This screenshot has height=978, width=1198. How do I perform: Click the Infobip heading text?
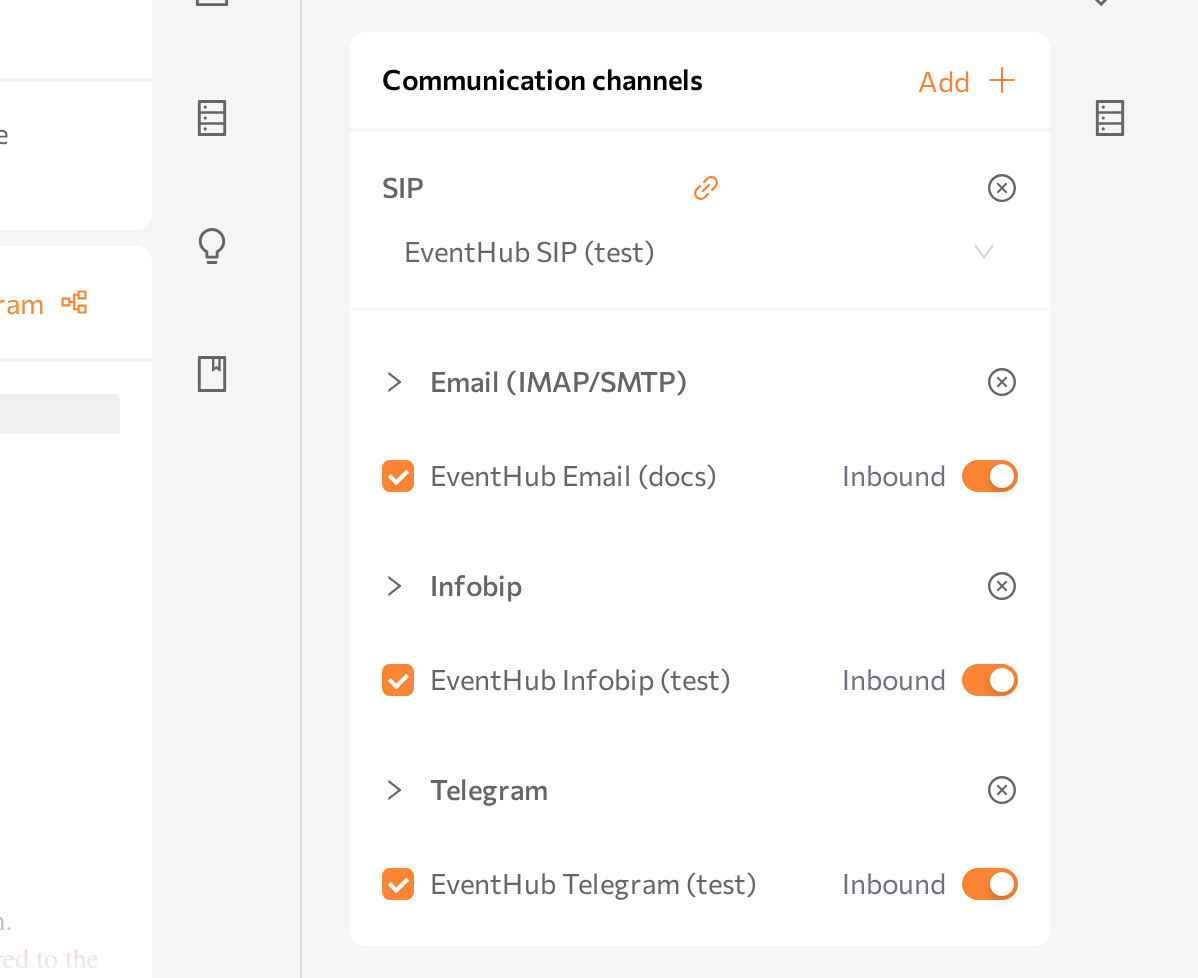tap(476, 586)
